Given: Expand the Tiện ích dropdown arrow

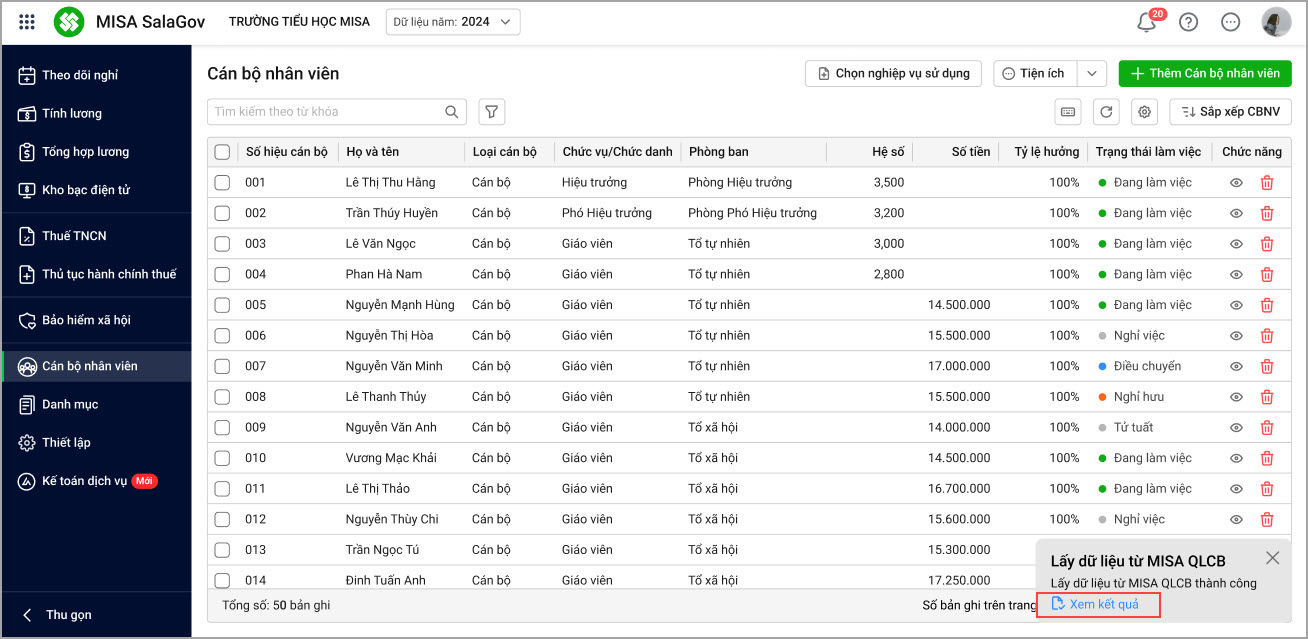Looking at the screenshot, I should click(x=1093, y=74).
